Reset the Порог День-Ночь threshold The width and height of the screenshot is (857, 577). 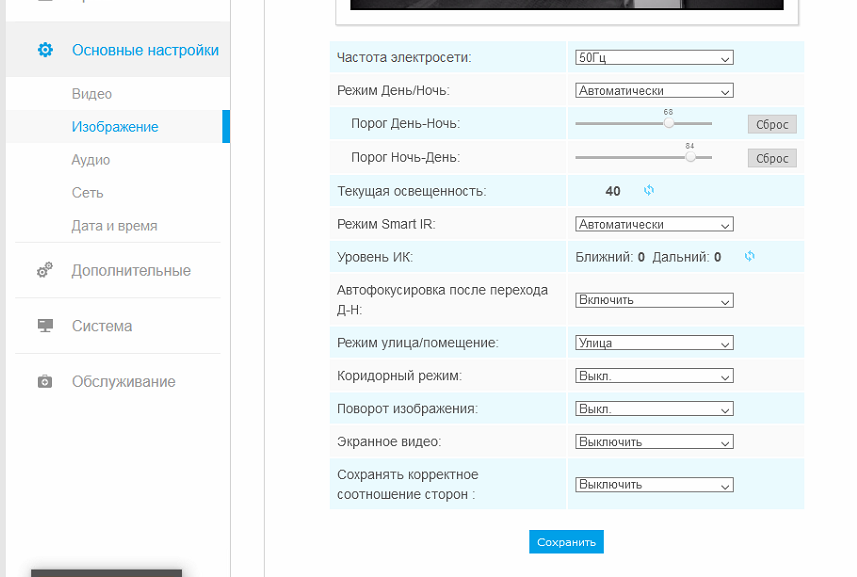click(x=772, y=125)
